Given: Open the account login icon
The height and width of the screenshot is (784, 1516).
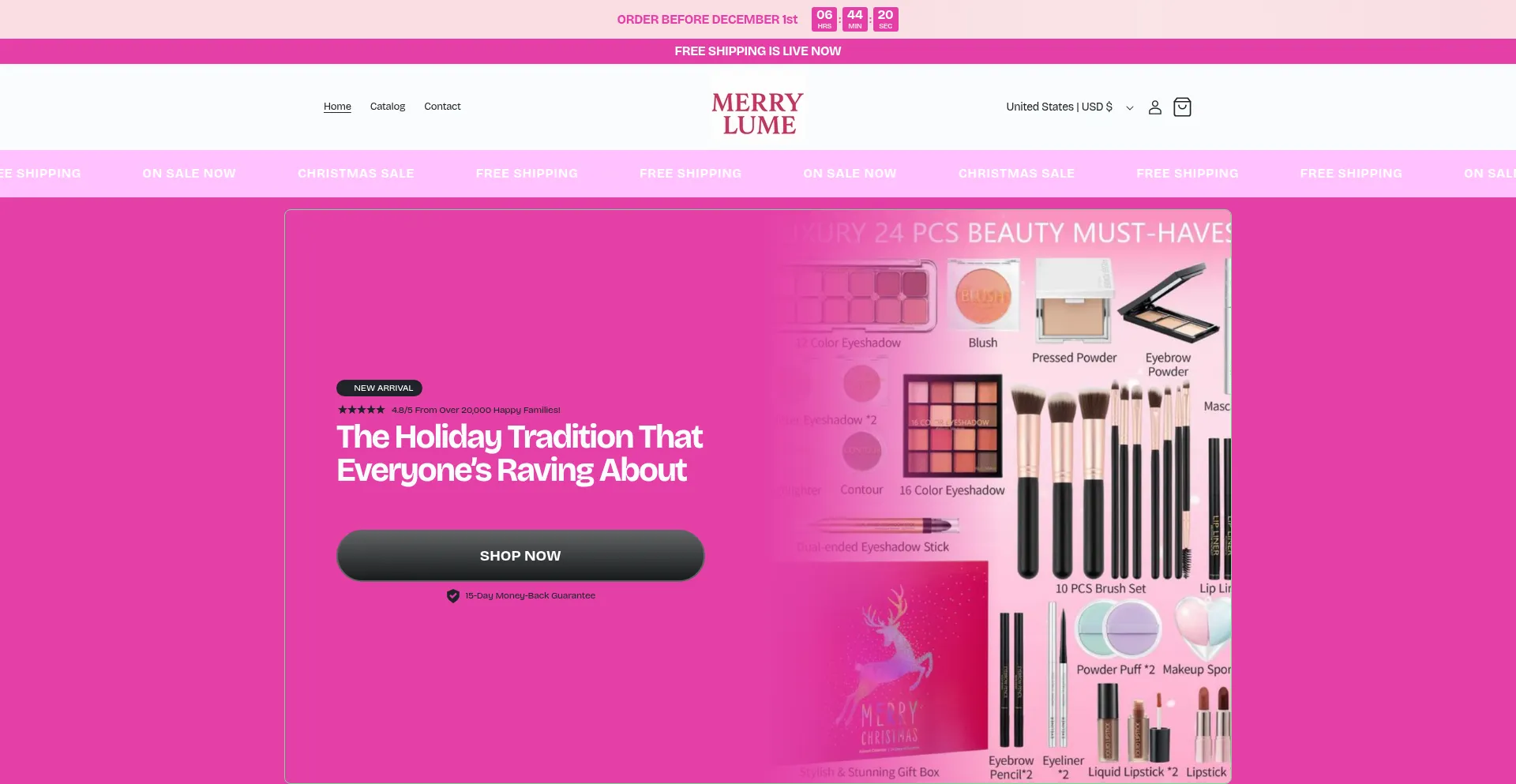Looking at the screenshot, I should coord(1154,107).
